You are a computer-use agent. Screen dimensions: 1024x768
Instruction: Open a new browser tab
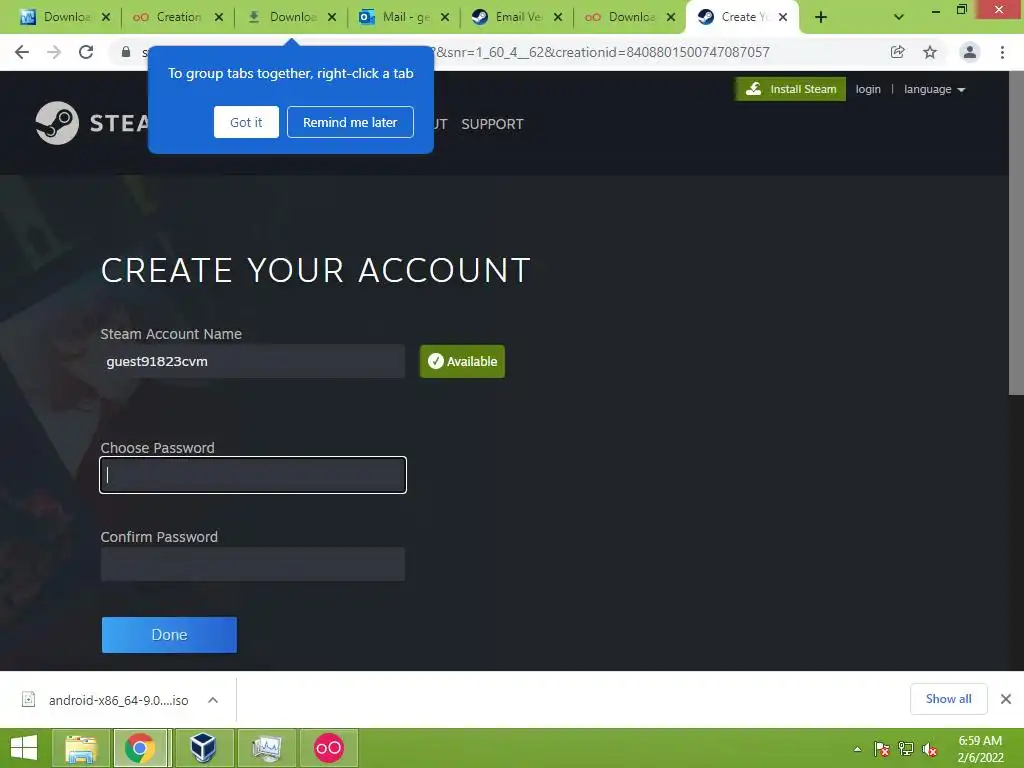coord(821,17)
